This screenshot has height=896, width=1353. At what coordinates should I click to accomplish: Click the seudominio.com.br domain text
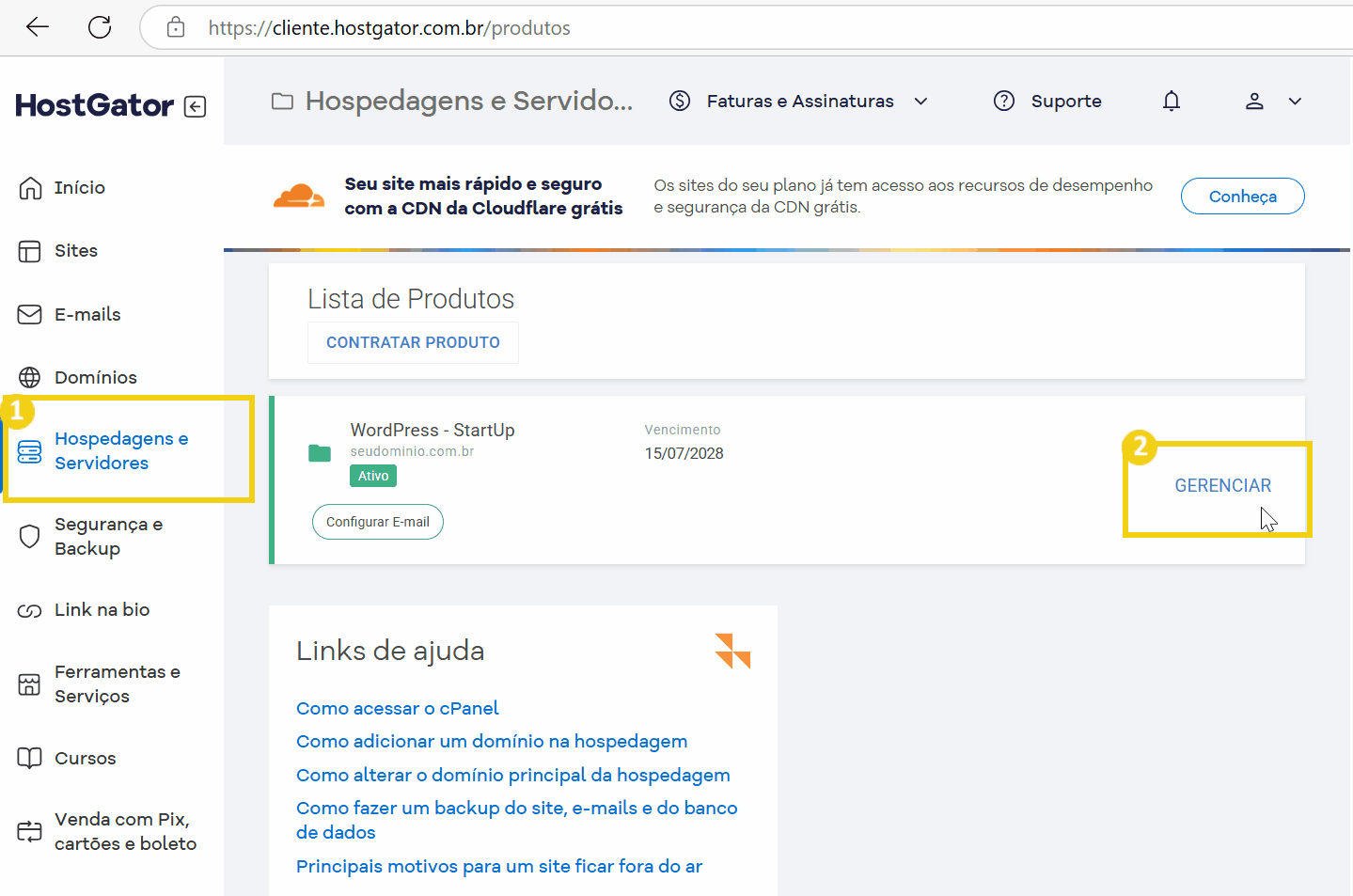pos(412,451)
